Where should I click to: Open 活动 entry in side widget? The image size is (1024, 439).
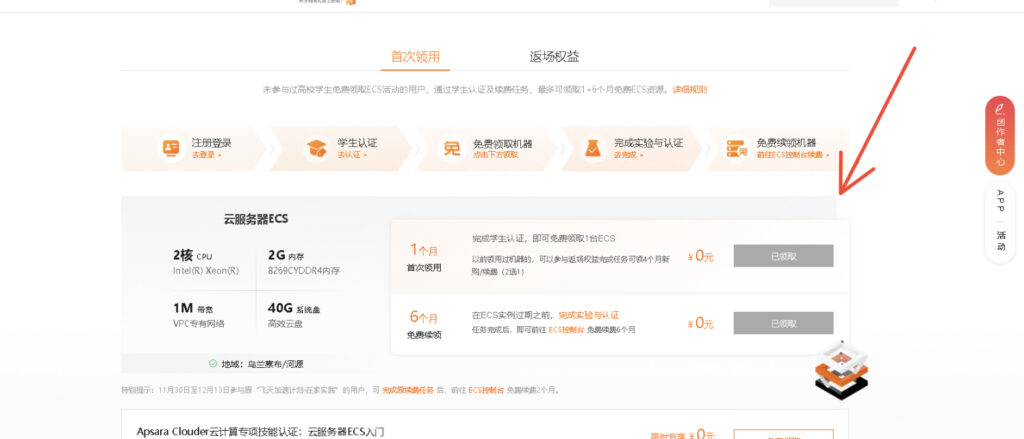1000,240
